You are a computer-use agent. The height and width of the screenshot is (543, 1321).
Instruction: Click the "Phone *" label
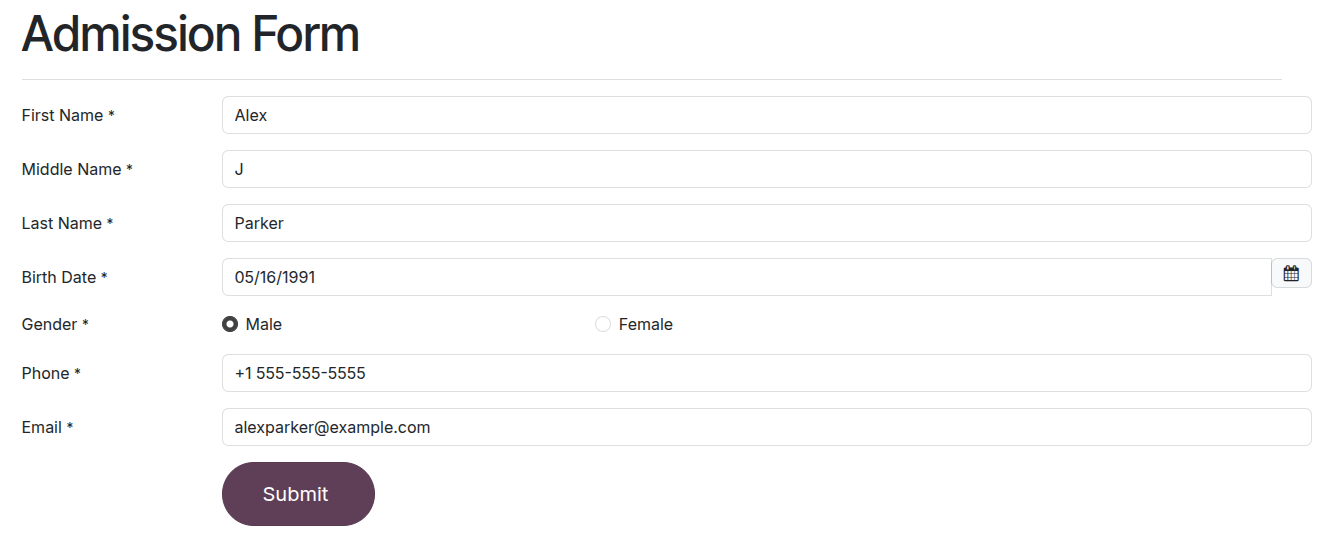(51, 373)
